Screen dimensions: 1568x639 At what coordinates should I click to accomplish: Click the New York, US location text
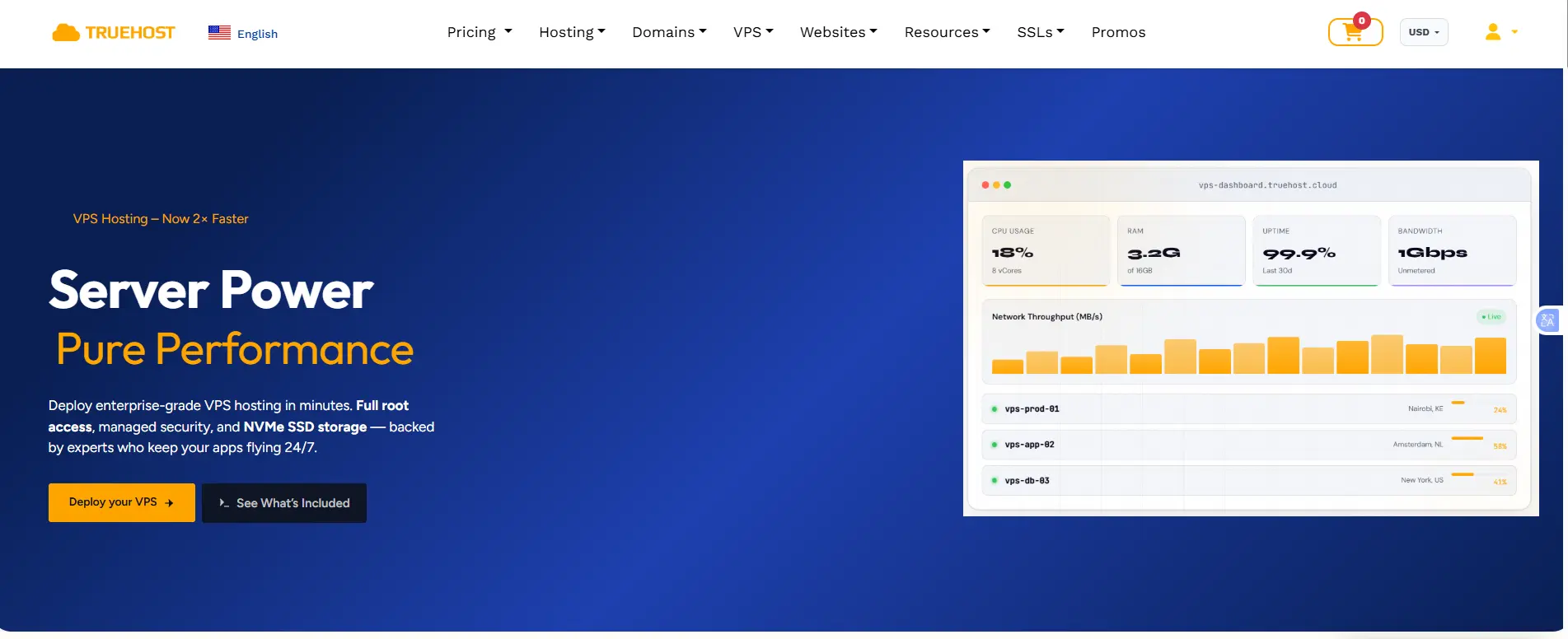pos(1422,480)
